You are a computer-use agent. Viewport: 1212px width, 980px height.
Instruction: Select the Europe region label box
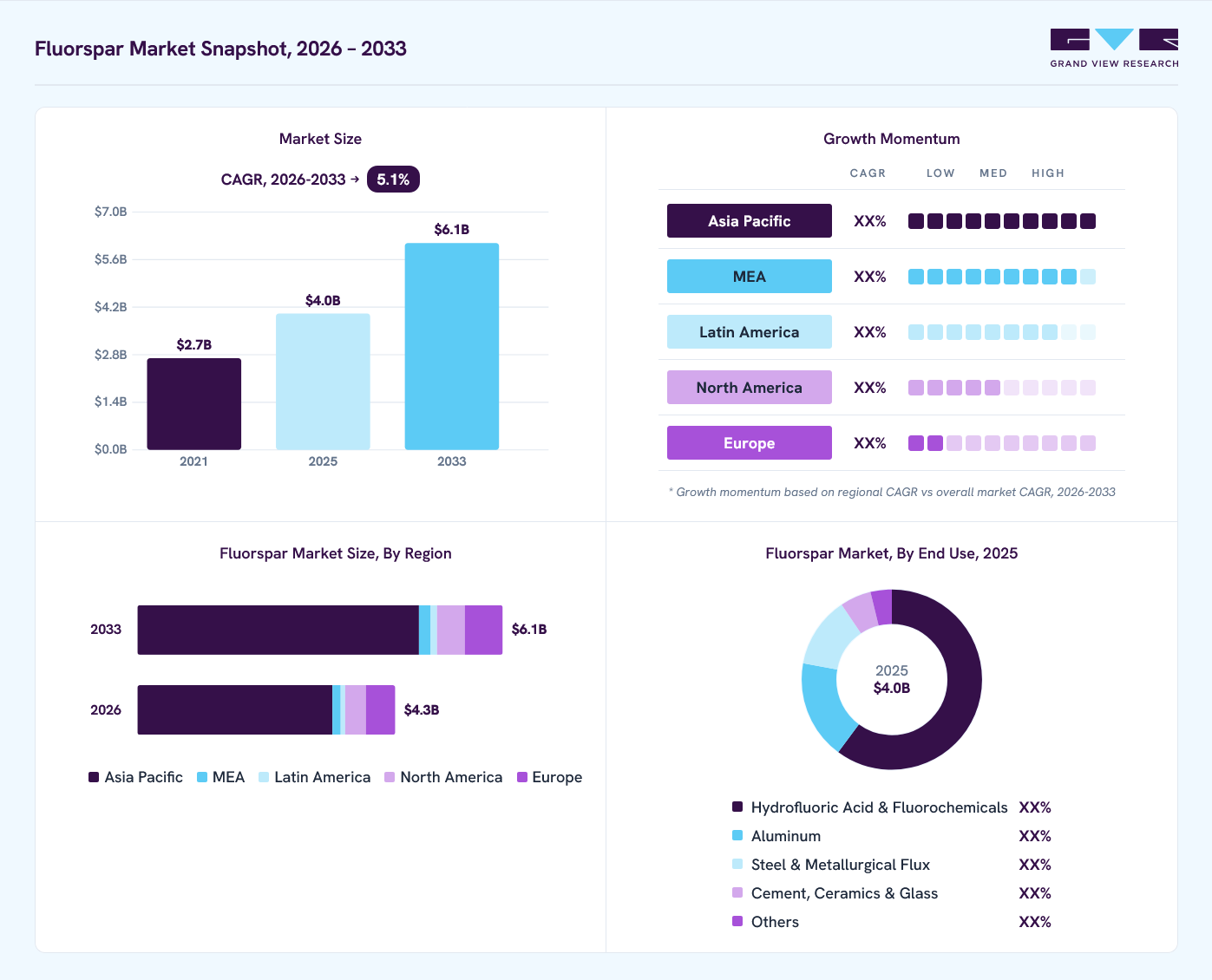[x=750, y=443]
